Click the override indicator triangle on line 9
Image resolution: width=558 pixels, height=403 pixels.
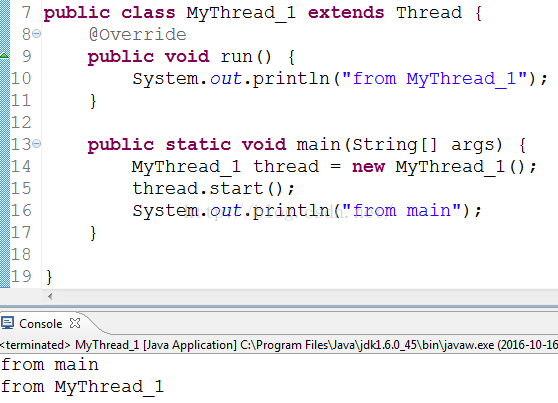(x=4, y=56)
